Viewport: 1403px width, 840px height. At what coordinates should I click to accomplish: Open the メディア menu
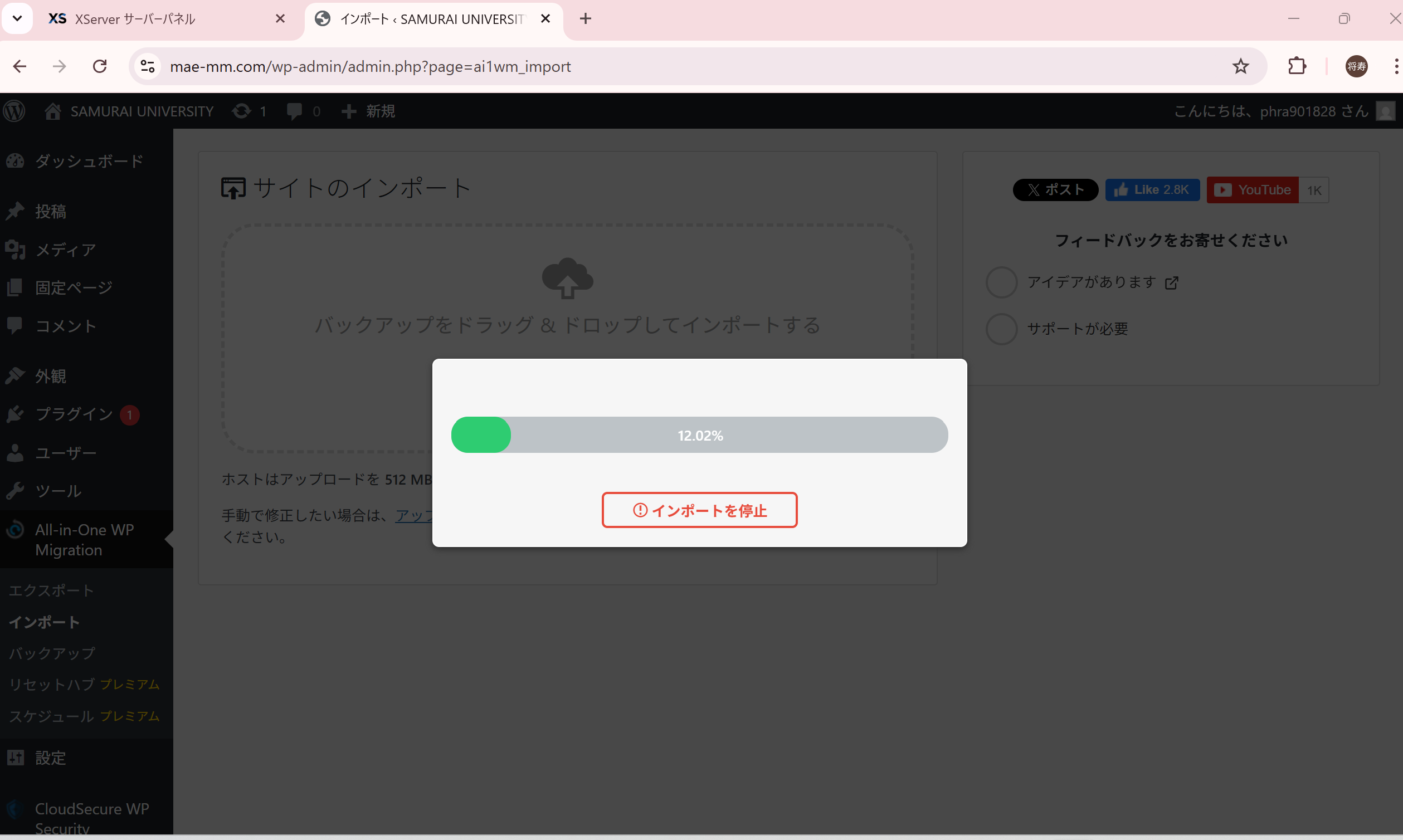(86, 249)
